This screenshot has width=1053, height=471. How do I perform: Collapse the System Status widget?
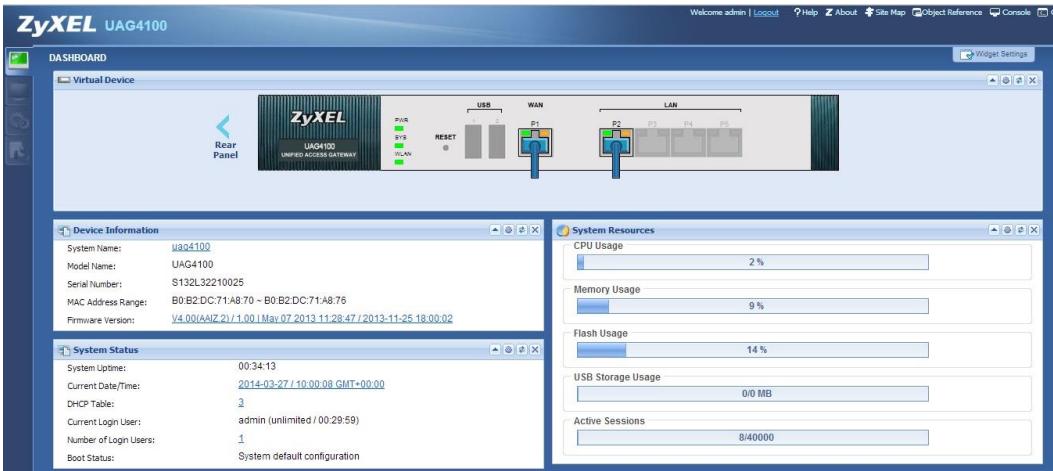point(496,349)
